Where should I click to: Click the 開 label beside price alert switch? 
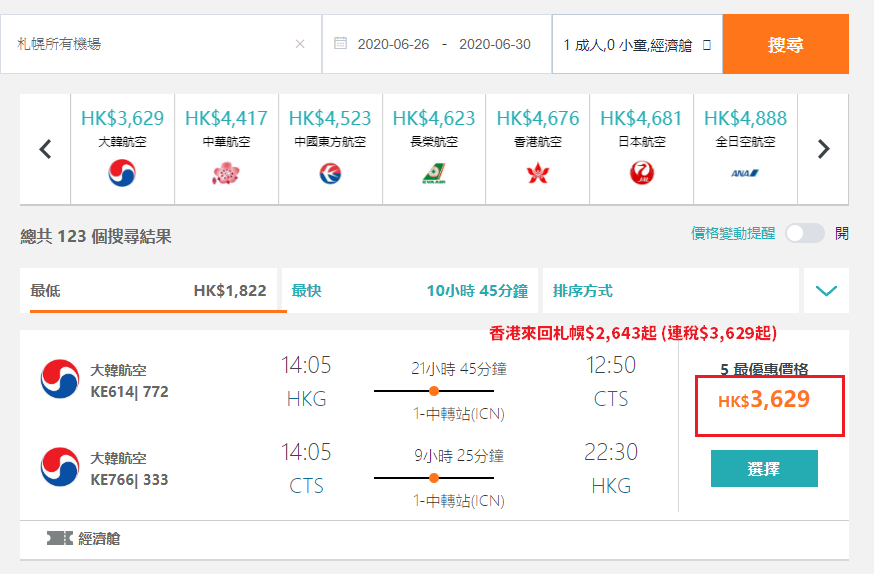pos(842,233)
